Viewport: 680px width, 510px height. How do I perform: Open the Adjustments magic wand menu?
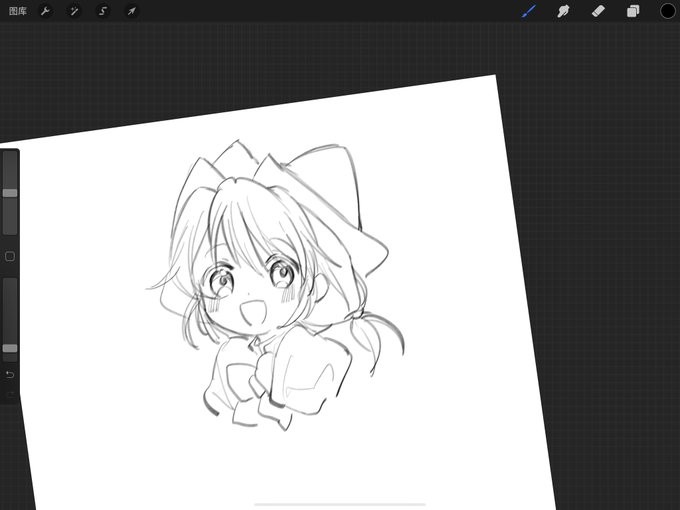click(x=74, y=11)
